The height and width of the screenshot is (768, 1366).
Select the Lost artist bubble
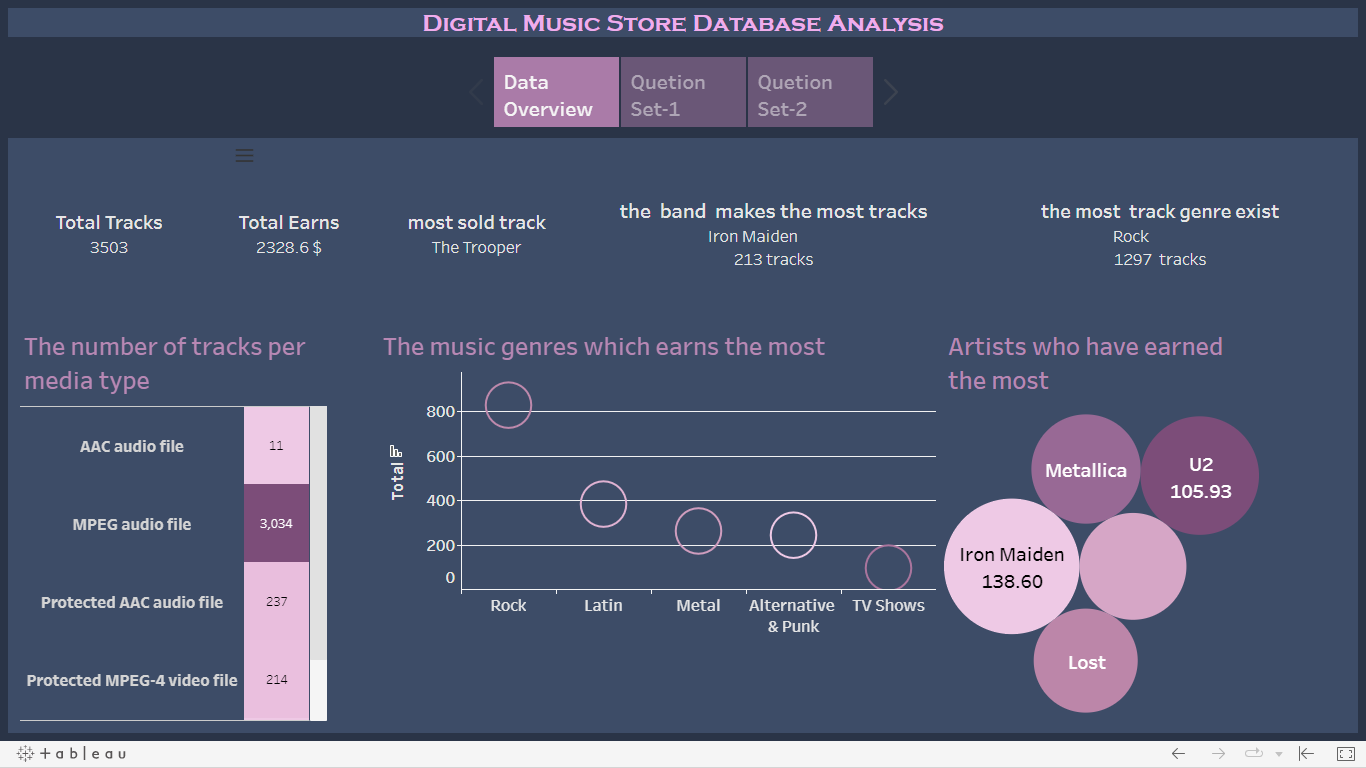tap(1085, 662)
